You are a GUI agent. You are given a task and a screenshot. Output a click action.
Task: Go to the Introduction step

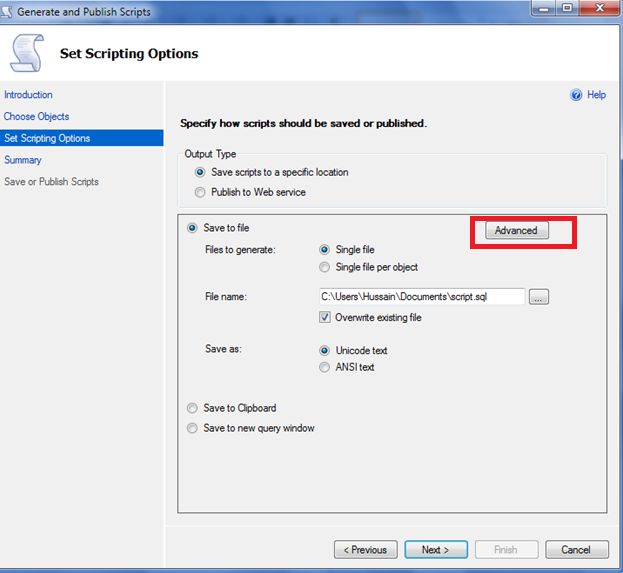tap(29, 95)
